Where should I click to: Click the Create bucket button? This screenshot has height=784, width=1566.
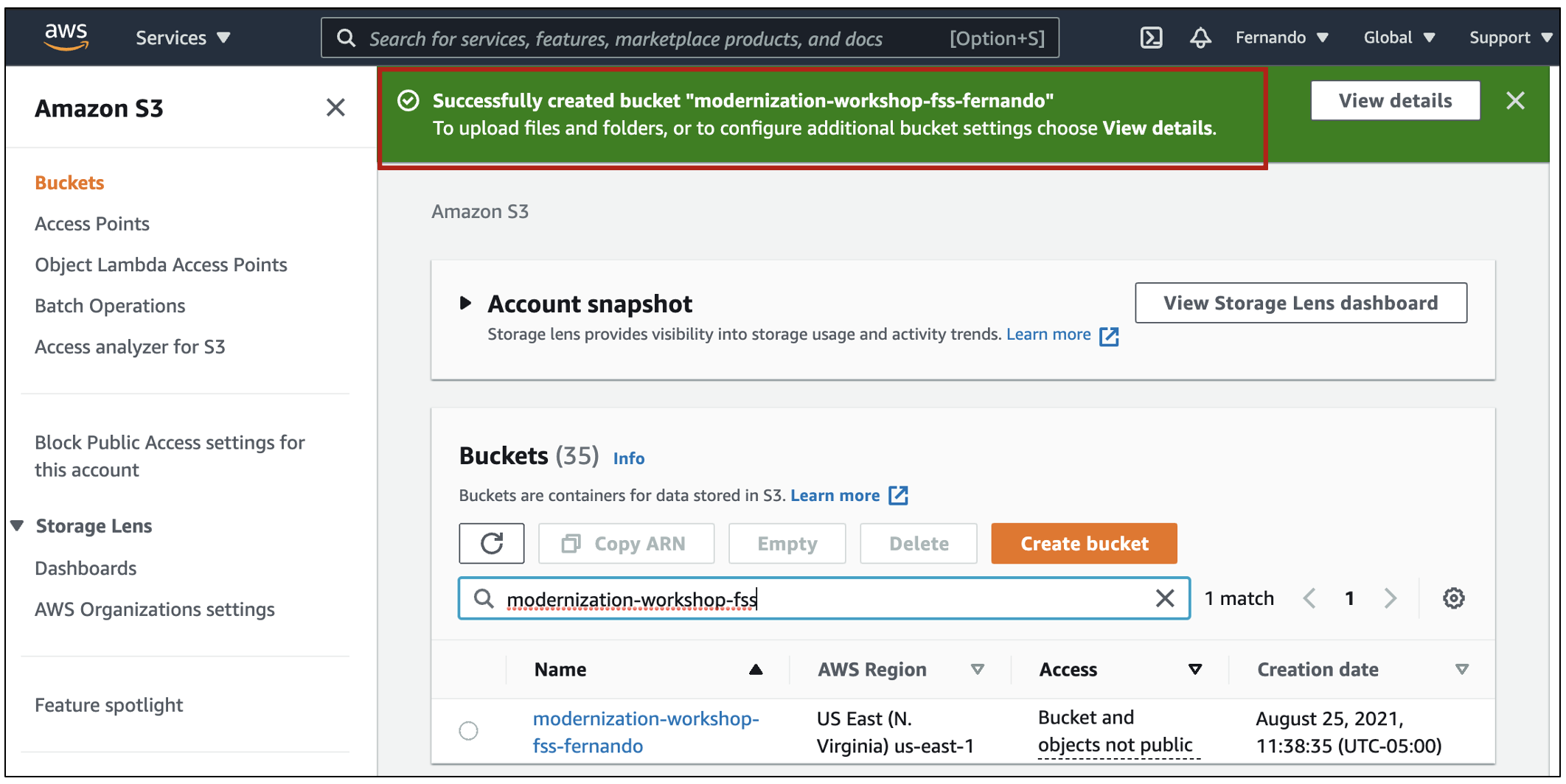1084,544
